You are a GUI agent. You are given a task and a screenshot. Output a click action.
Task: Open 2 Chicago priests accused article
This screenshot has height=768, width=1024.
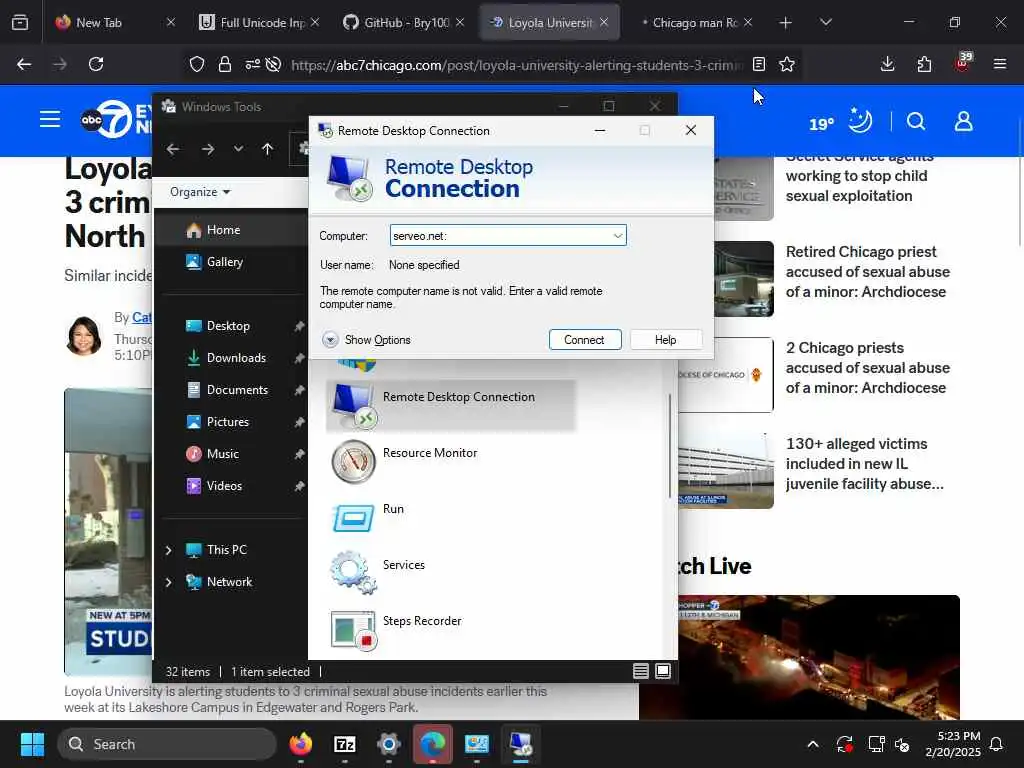click(x=867, y=368)
